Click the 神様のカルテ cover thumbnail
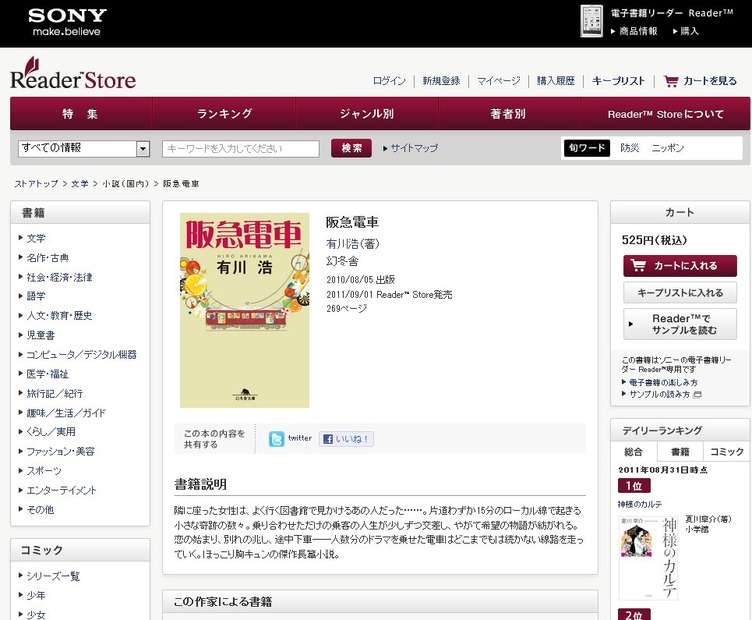 (648, 558)
